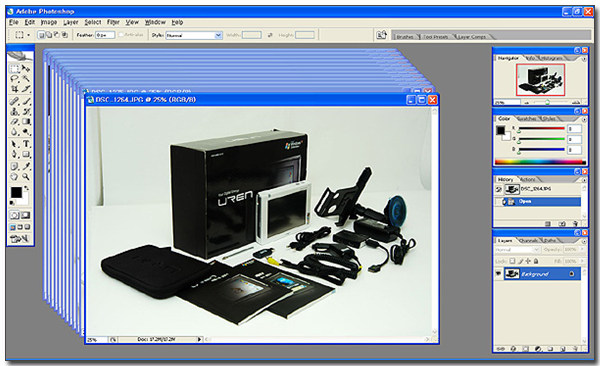Click the Feather input field

point(105,35)
